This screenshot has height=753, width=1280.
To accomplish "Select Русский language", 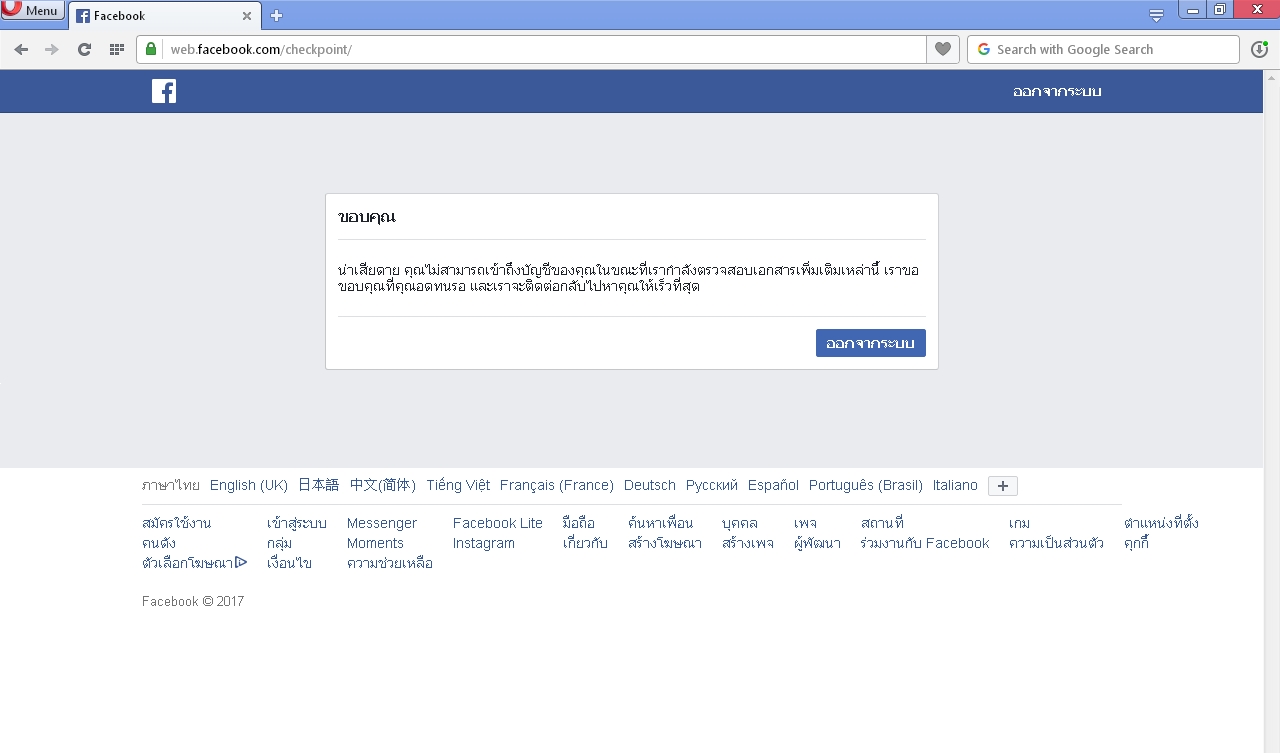I will point(712,485).
